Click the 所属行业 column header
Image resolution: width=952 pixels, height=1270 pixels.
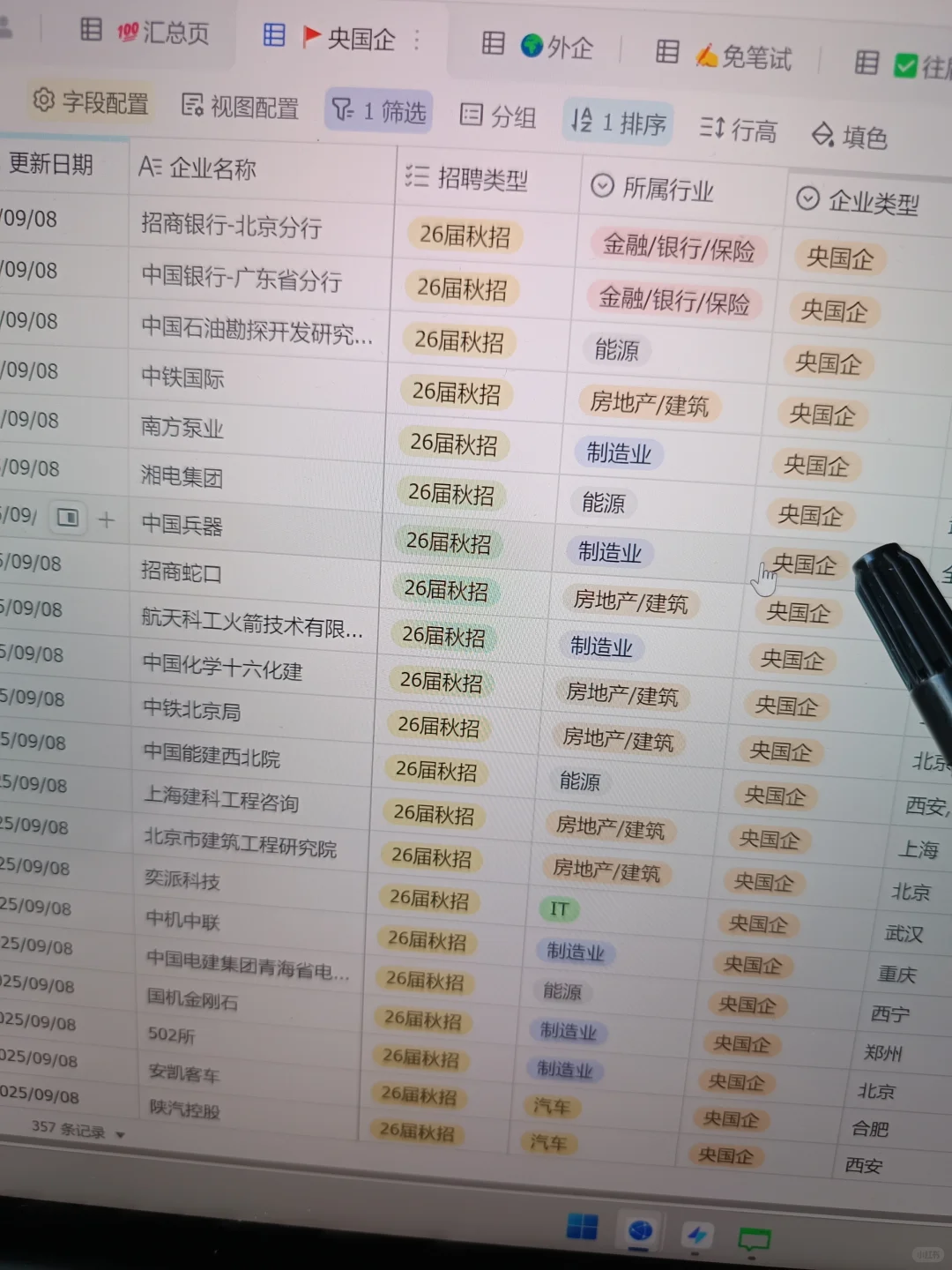(652, 188)
